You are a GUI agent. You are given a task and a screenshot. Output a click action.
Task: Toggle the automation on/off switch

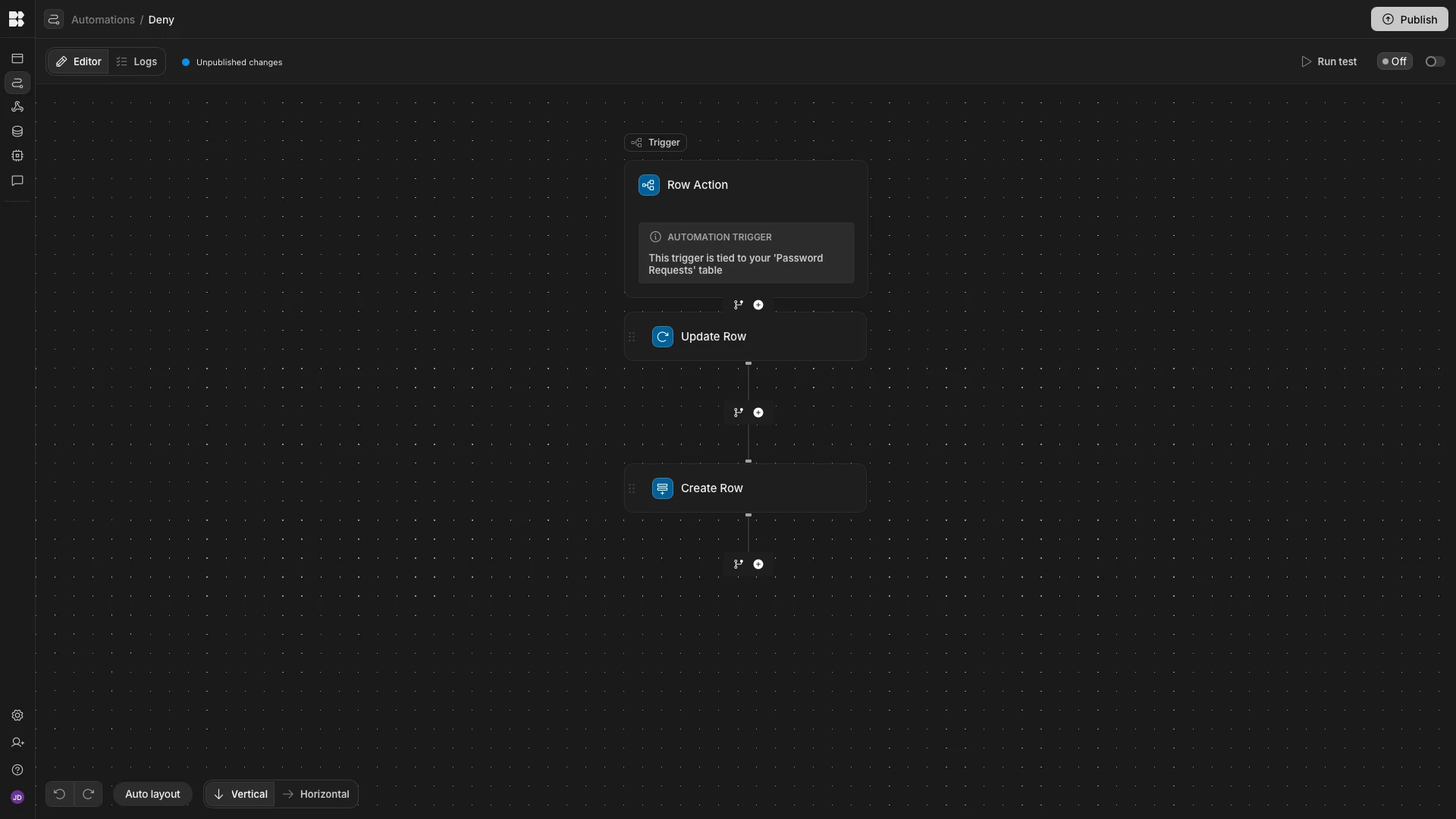pos(1435,61)
